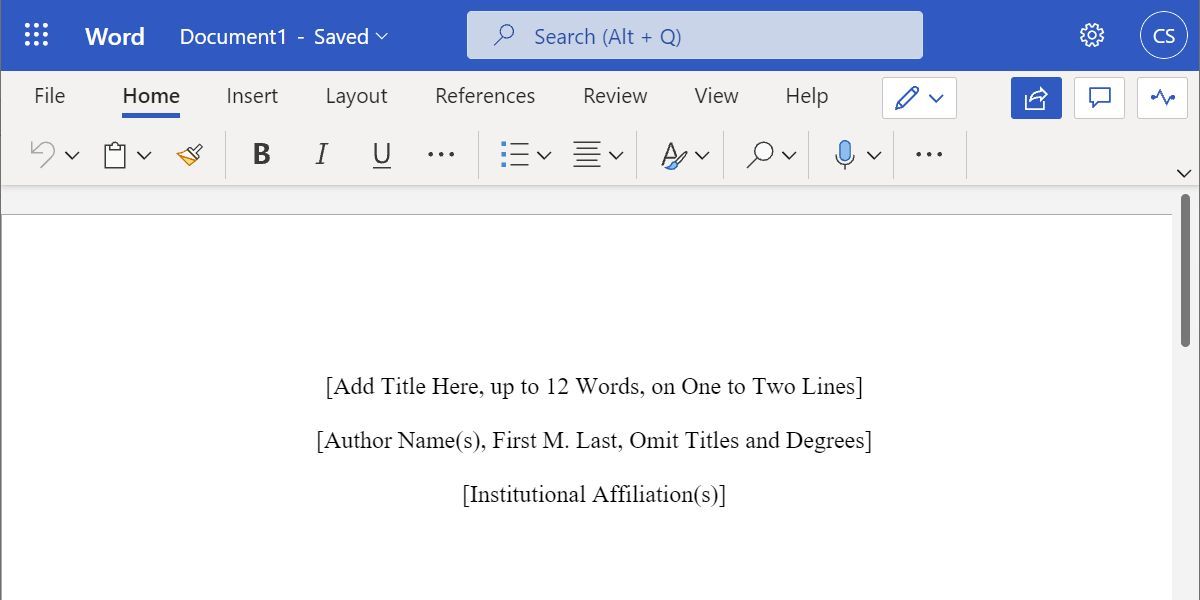Click the Styles icon with letter A
1200x600 pixels.
[x=674, y=155]
